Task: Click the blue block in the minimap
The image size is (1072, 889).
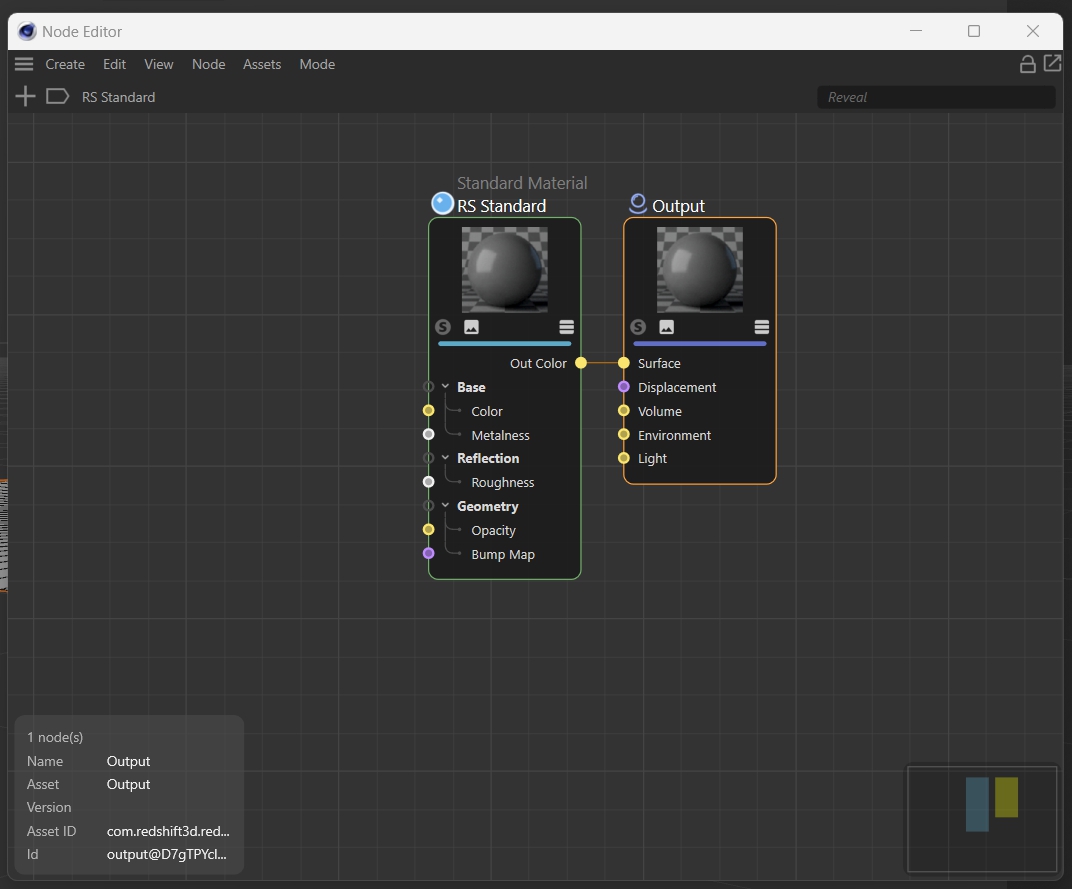Action: coord(977,804)
